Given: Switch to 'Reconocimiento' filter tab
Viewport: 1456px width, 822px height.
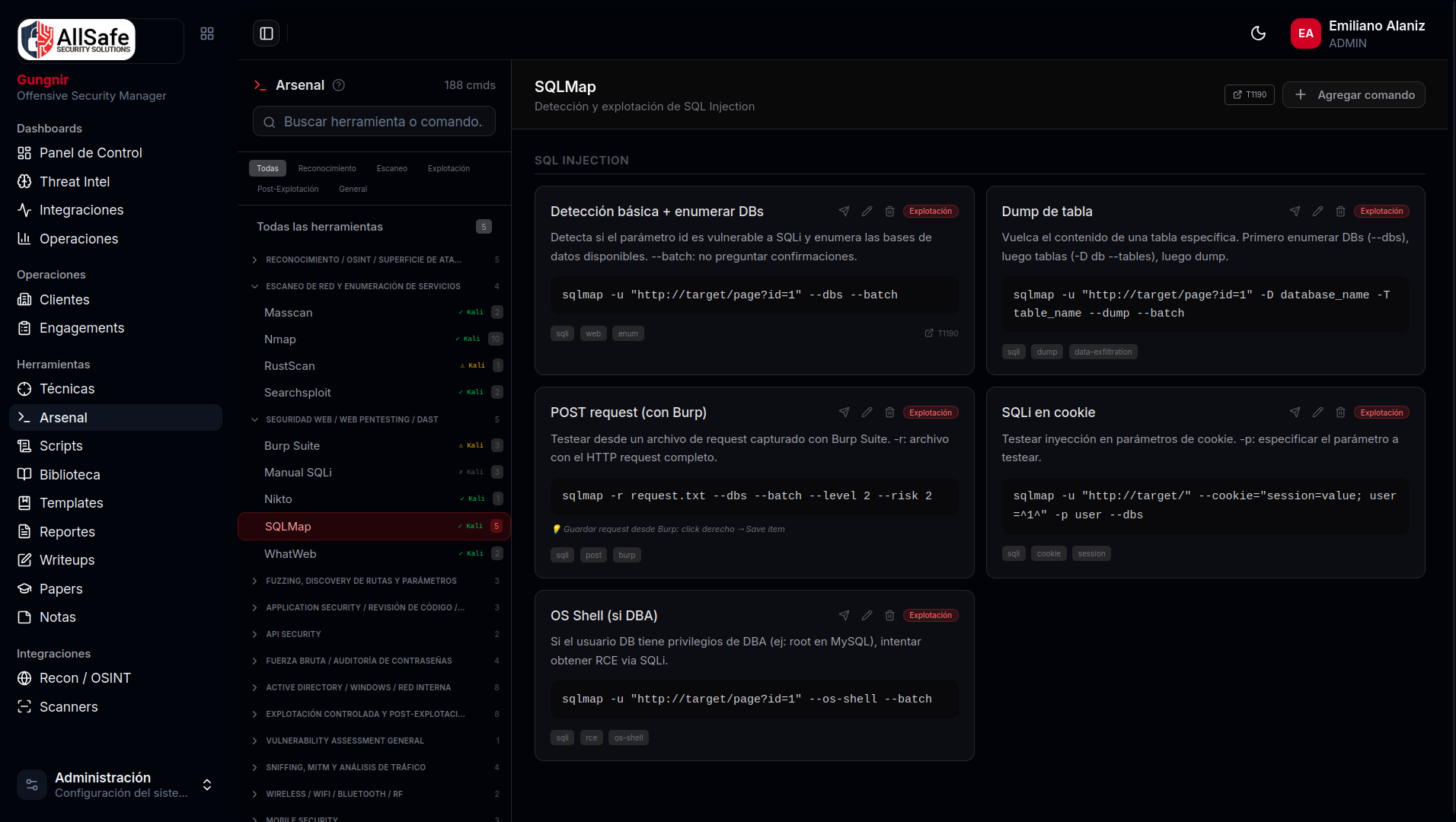Looking at the screenshot, I should [327, 168].
